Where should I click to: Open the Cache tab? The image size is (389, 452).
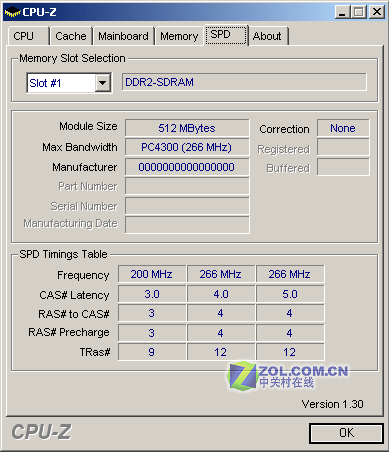coord(71,36)
